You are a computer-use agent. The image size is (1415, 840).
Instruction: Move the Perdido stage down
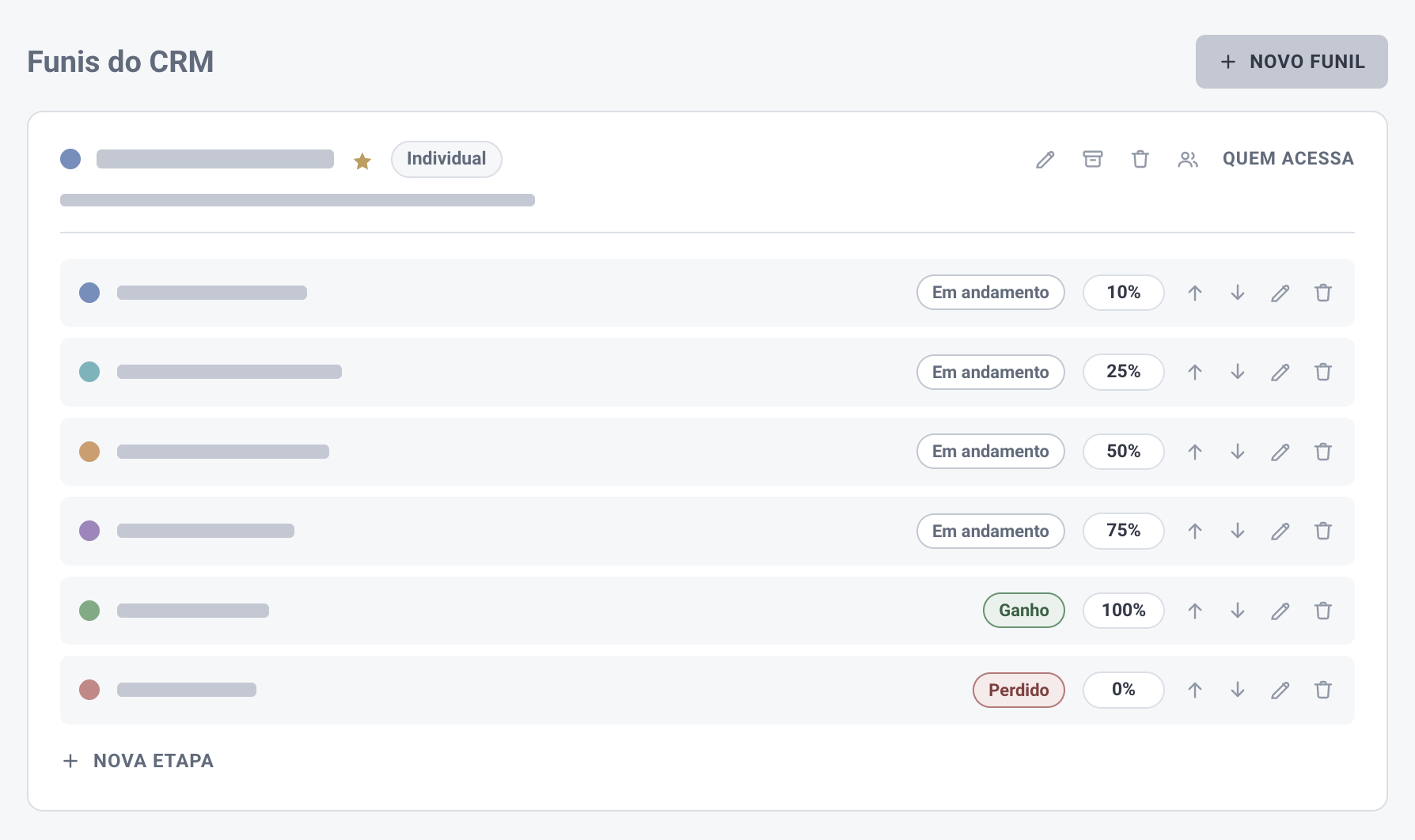tap(1238, 690)
